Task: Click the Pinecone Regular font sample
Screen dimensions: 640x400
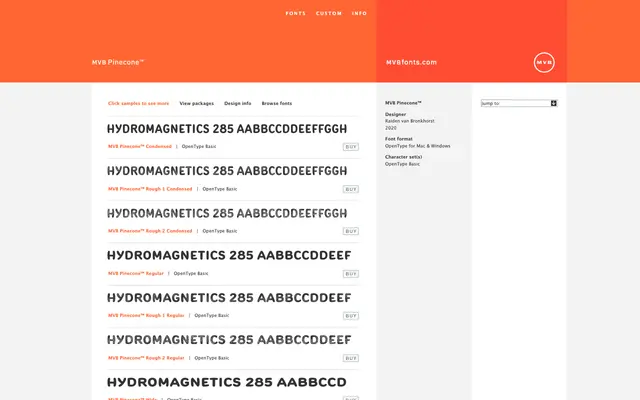Action: pyautogui.click(x=229, y=256)
